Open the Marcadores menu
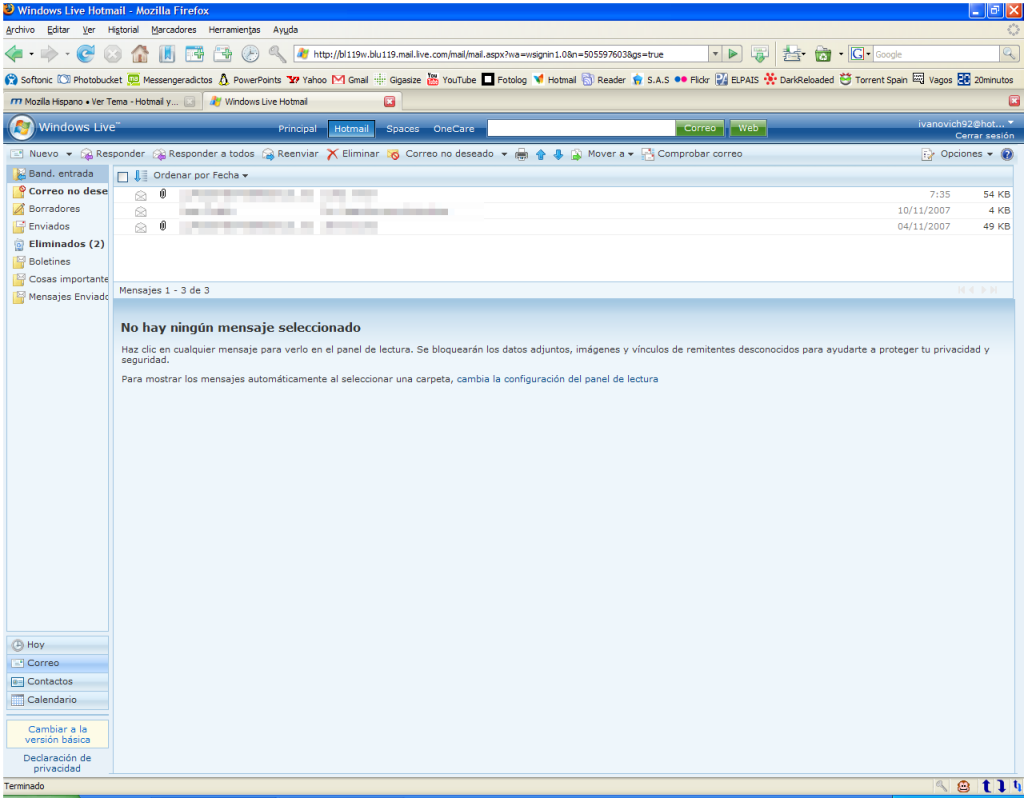This screenshot has height=798, width=1024. coord(174,30)
